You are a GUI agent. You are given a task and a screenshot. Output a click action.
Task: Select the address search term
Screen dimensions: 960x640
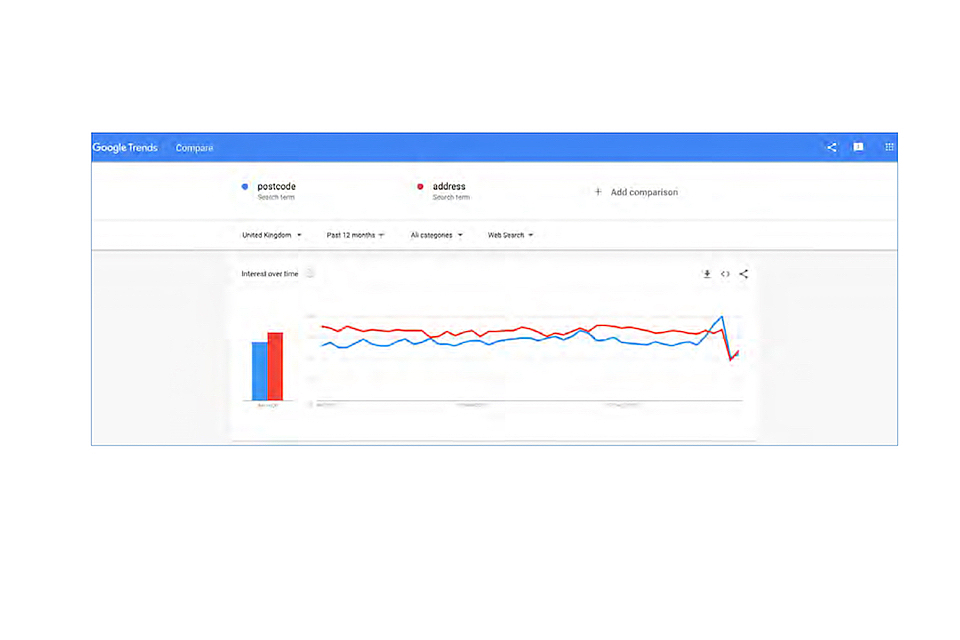(449, 187)
